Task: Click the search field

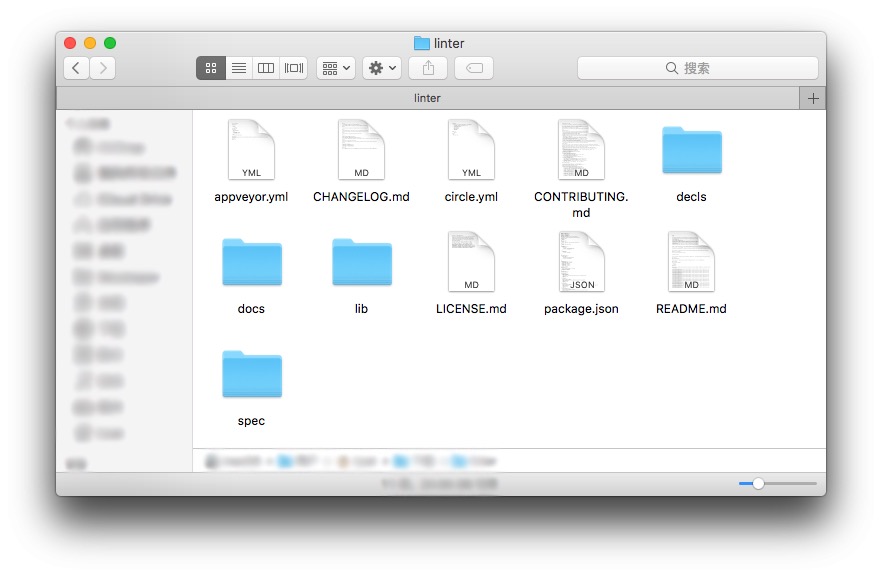Action: pos(697,68)
